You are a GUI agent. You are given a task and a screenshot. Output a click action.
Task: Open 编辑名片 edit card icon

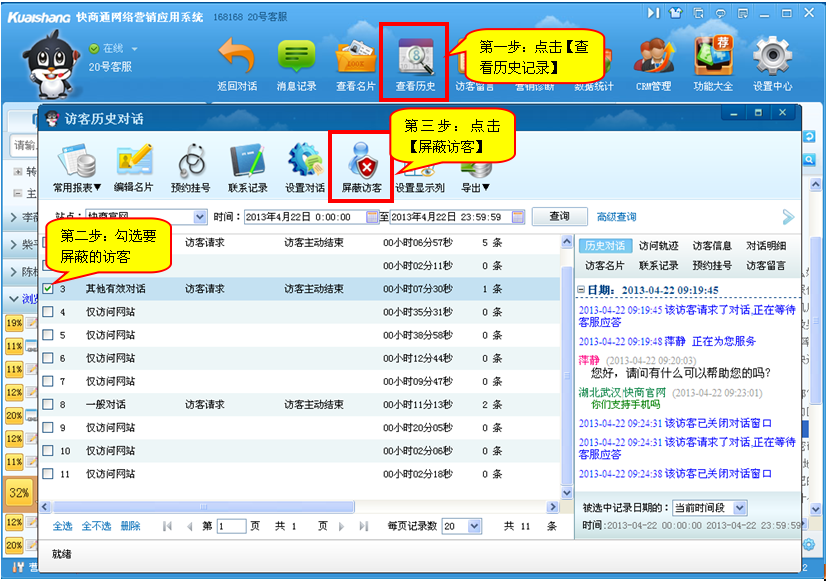tap(134, 162)
